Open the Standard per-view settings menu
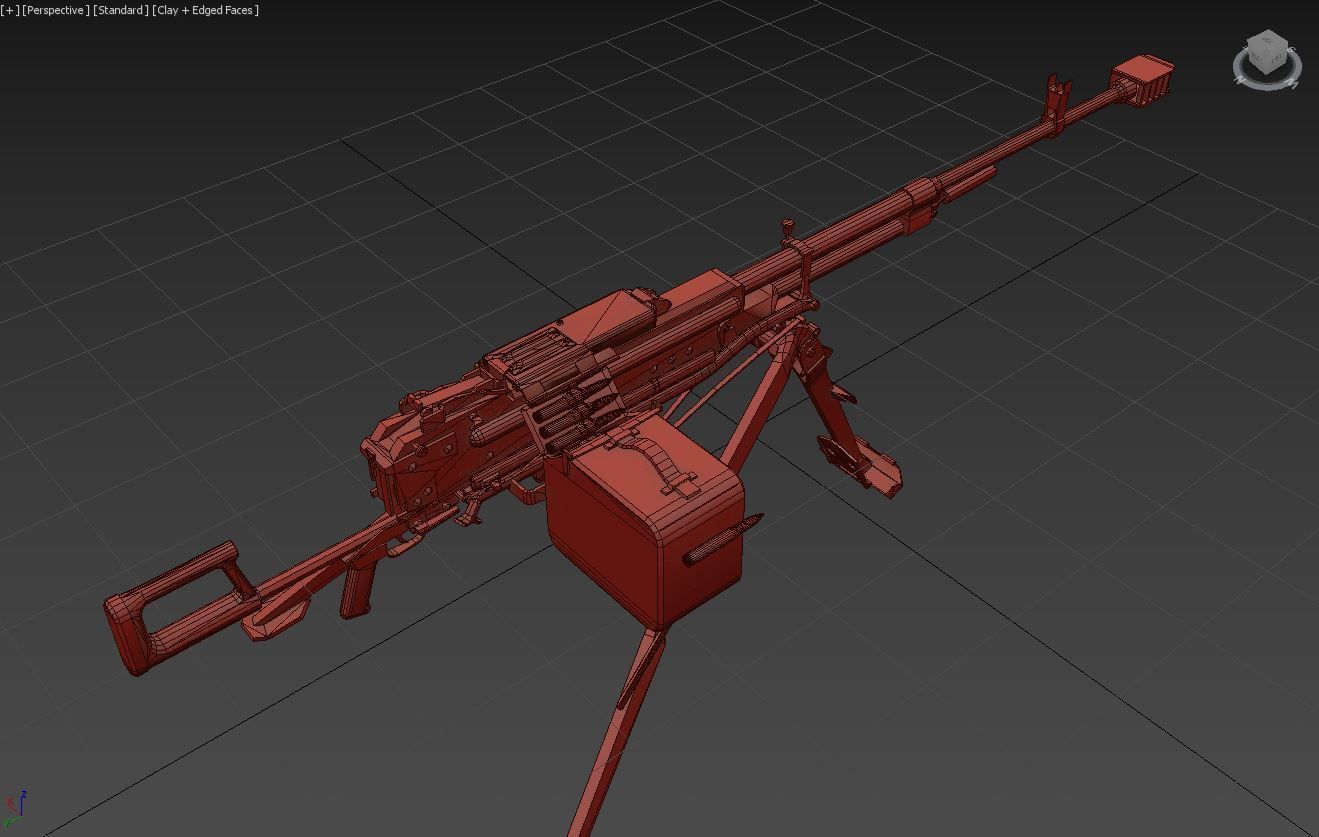Screen dimensions: 1319x837 [x=120, y=10]
